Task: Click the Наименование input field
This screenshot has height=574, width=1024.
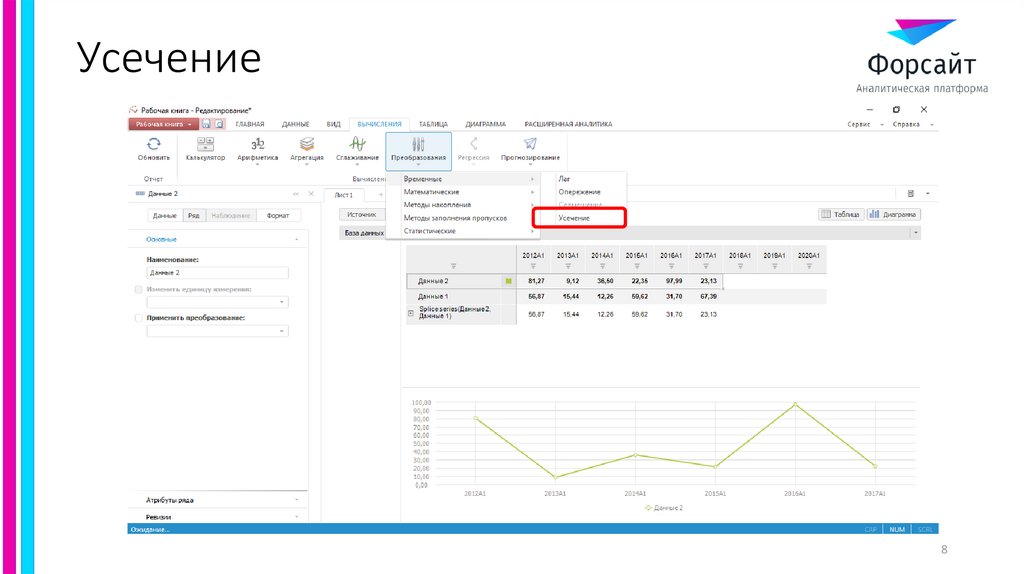Action: click(217, 272)
